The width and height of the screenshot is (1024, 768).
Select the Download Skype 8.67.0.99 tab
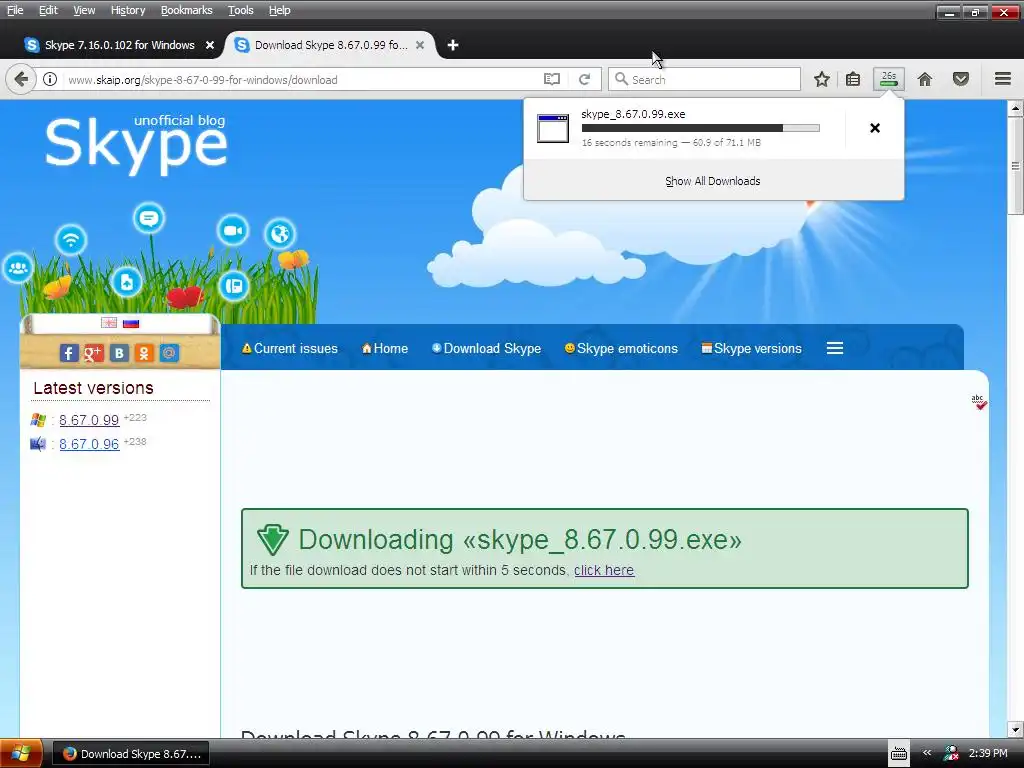[330, 45]
